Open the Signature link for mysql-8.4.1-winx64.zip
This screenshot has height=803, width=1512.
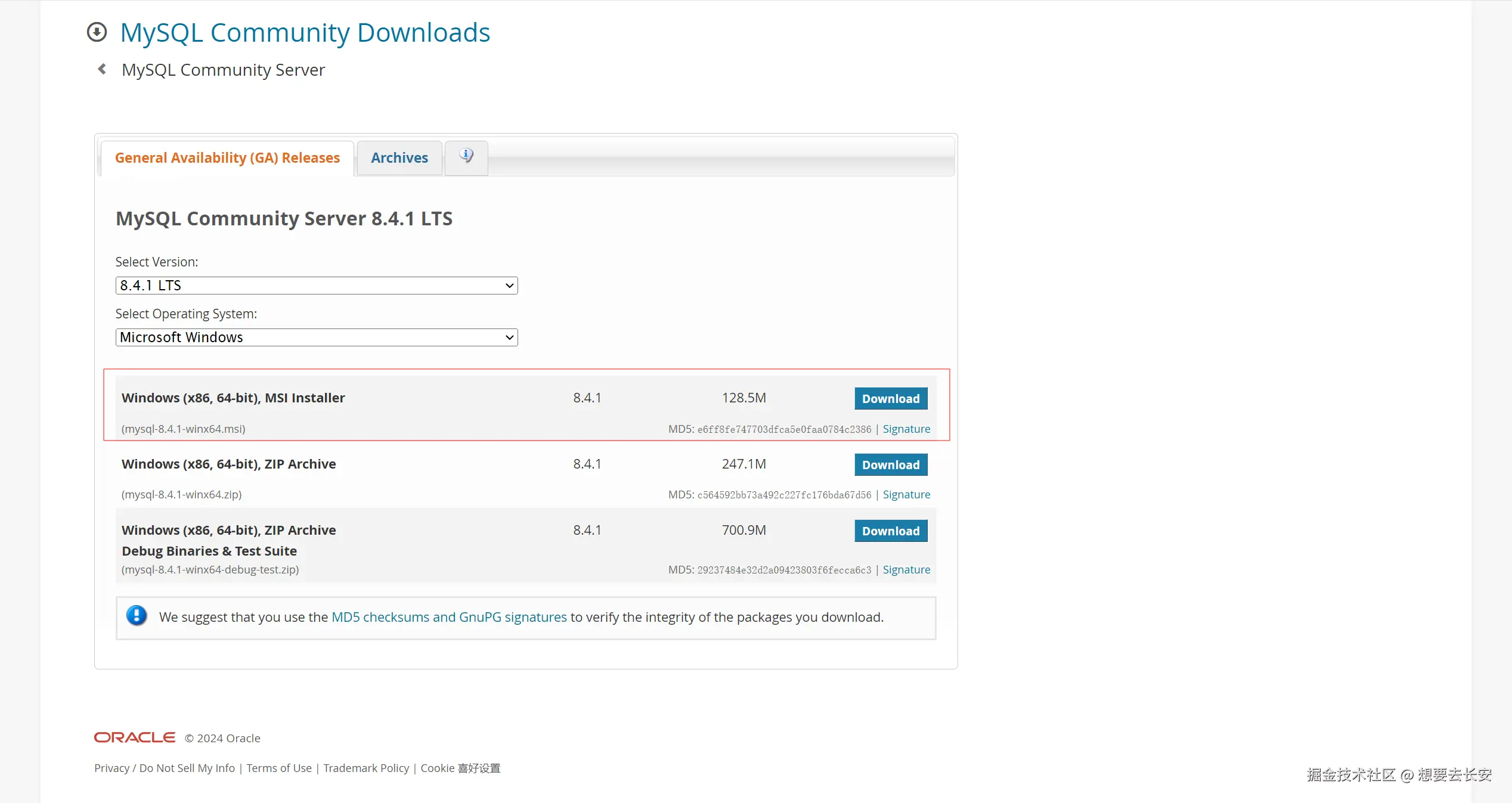coord(906,495)
